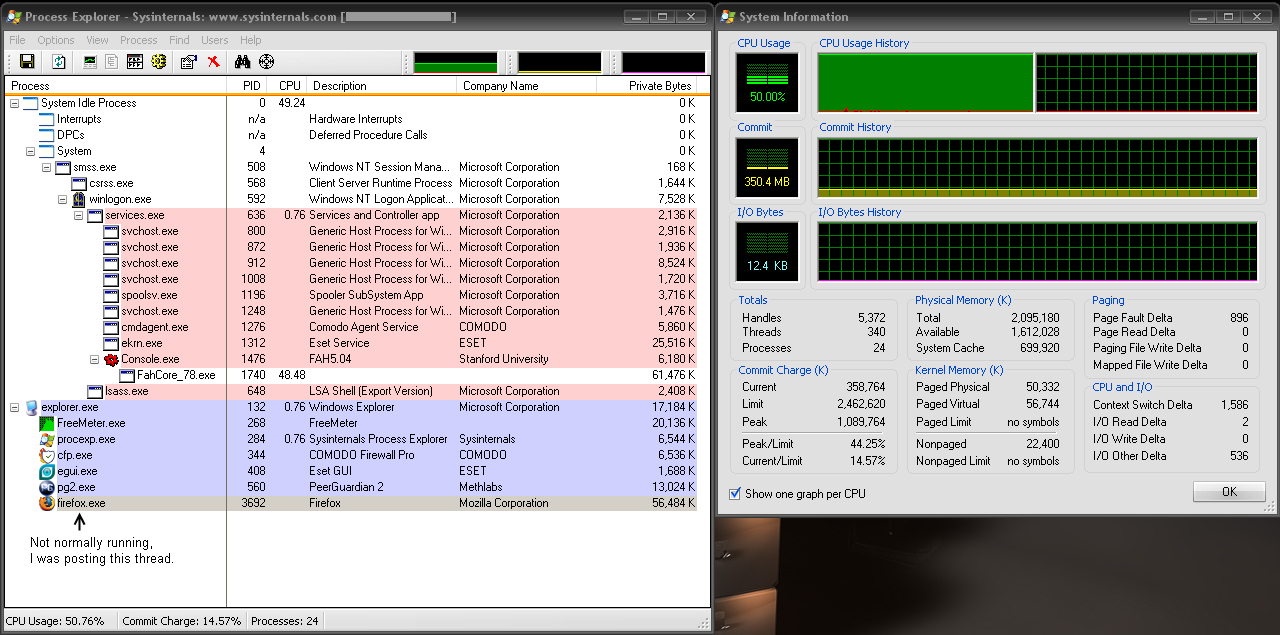Viewport: 1280px width, 635px height.
Task: Open the Users menu
Action: click(215, 40)
